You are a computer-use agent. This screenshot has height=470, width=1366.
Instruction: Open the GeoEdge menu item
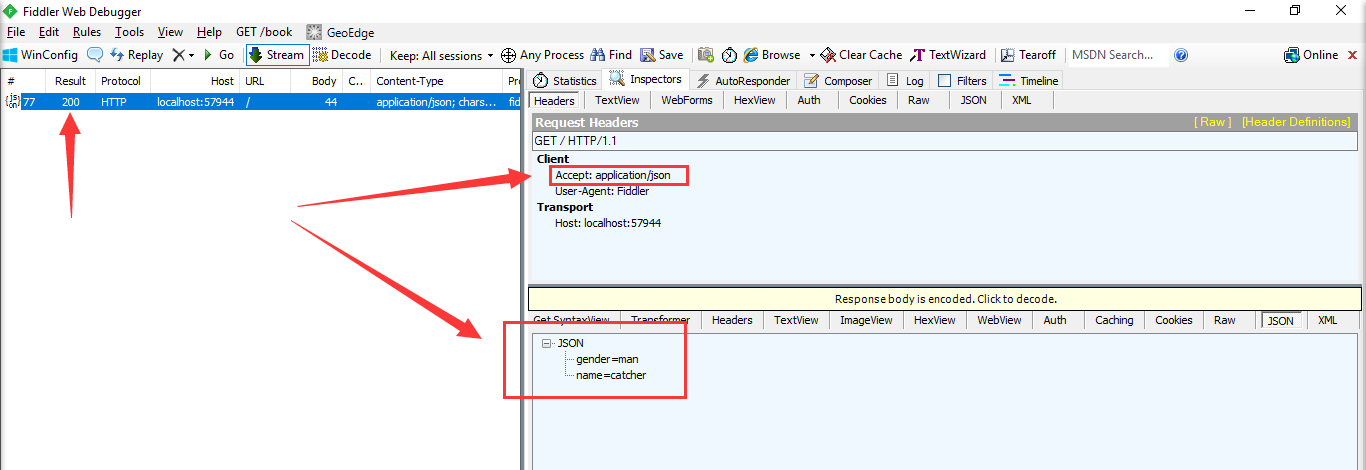(340, 32)
